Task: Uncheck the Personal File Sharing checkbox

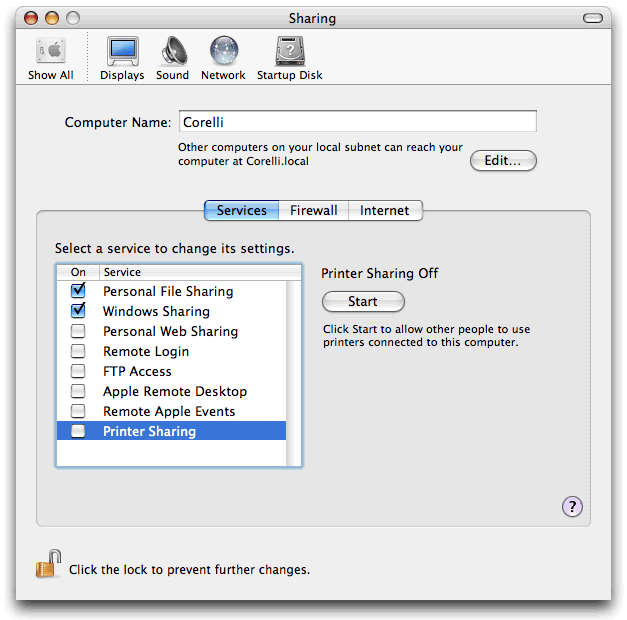Action: 78,291
